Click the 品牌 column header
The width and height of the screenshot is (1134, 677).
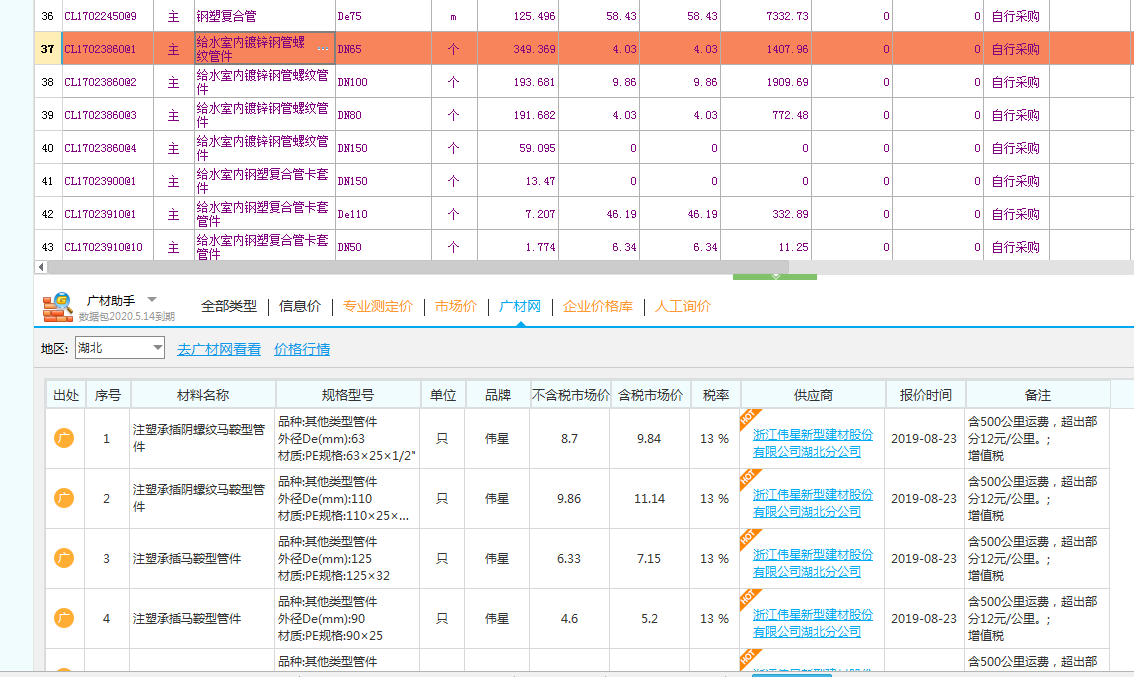click(498, 395)
